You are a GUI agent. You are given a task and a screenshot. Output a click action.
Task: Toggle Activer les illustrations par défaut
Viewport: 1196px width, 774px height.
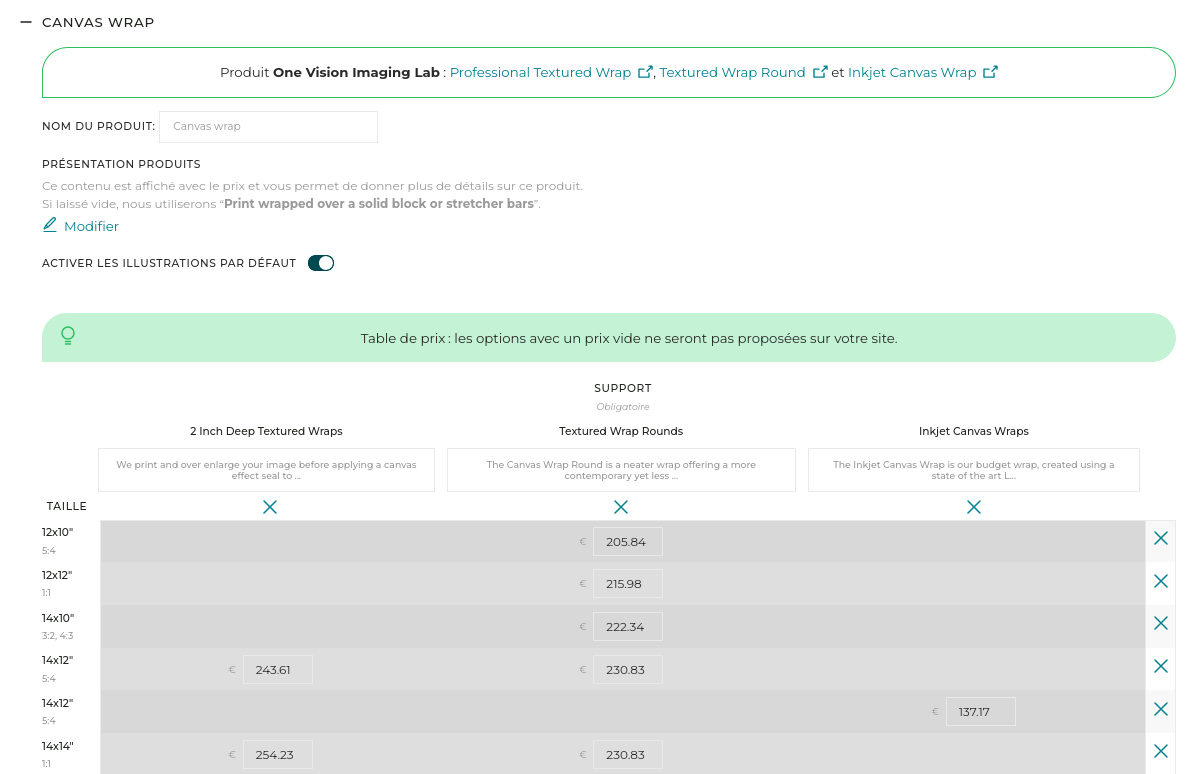(x=321, y=263)
